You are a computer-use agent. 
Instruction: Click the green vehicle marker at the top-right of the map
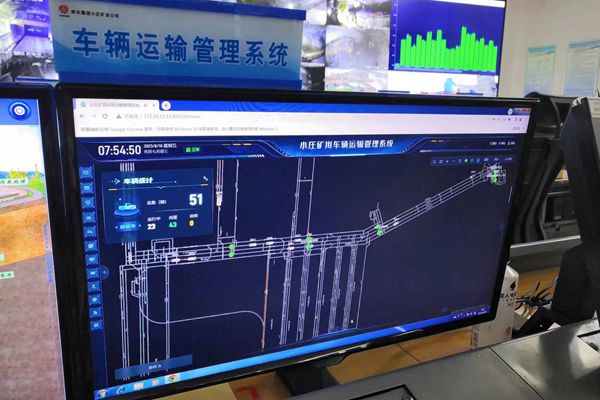(494, 176)
